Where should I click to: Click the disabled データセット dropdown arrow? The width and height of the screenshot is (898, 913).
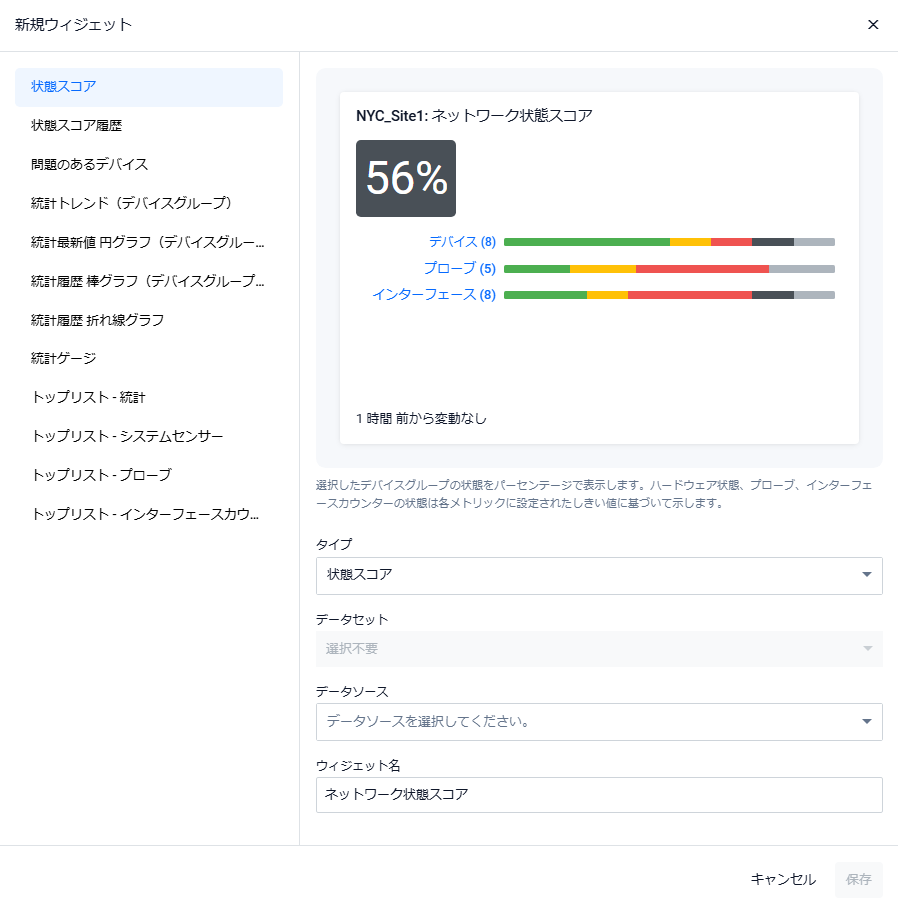tap(867, 649)
